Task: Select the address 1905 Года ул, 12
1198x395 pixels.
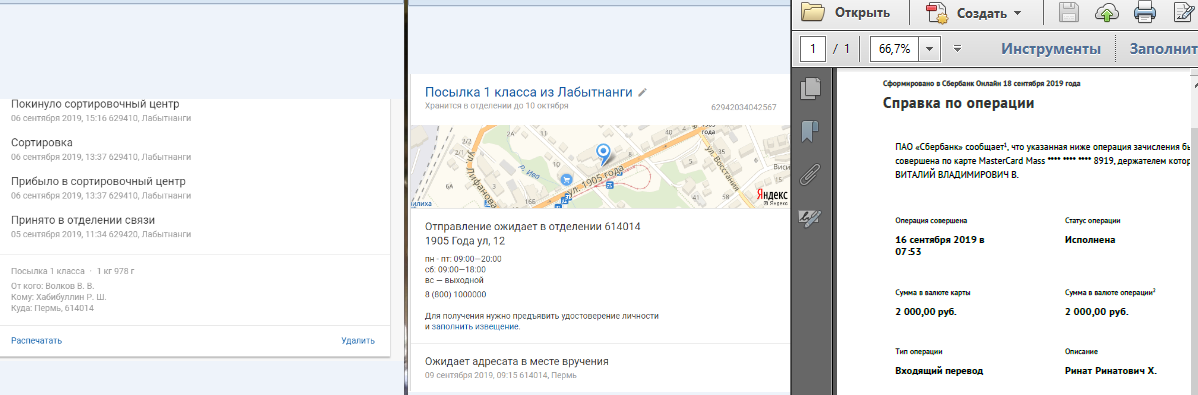Action: click(x=465, y=241)
